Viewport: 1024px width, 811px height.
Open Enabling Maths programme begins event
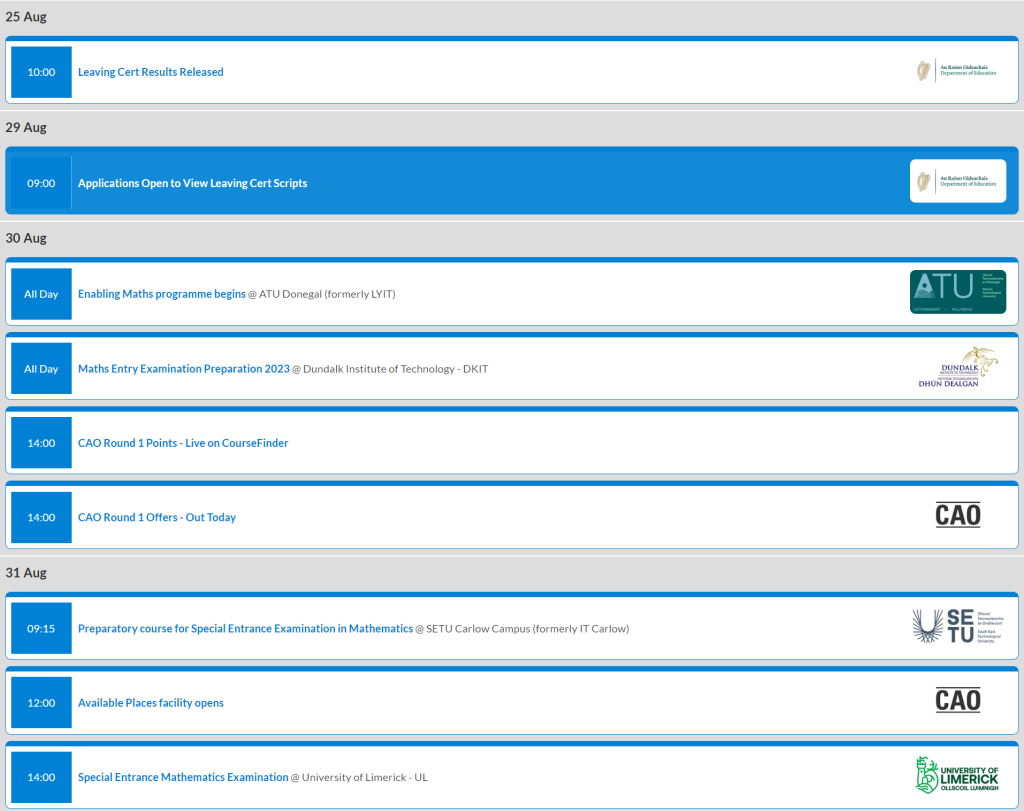161,294
